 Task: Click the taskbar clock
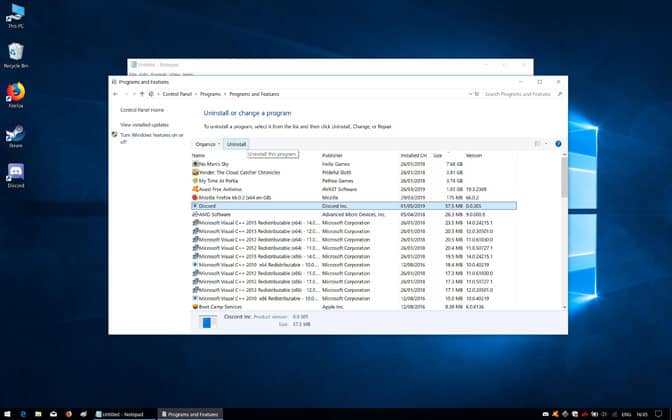tap(642, 414)
